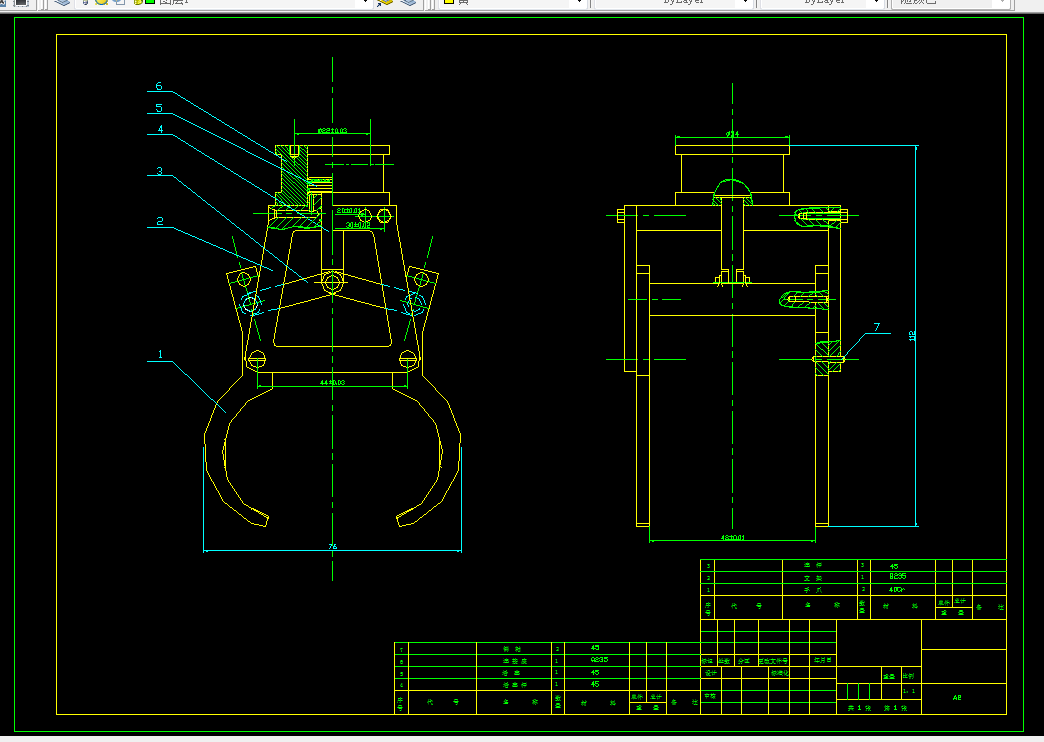Select part callout number 5

pos(158,108)
